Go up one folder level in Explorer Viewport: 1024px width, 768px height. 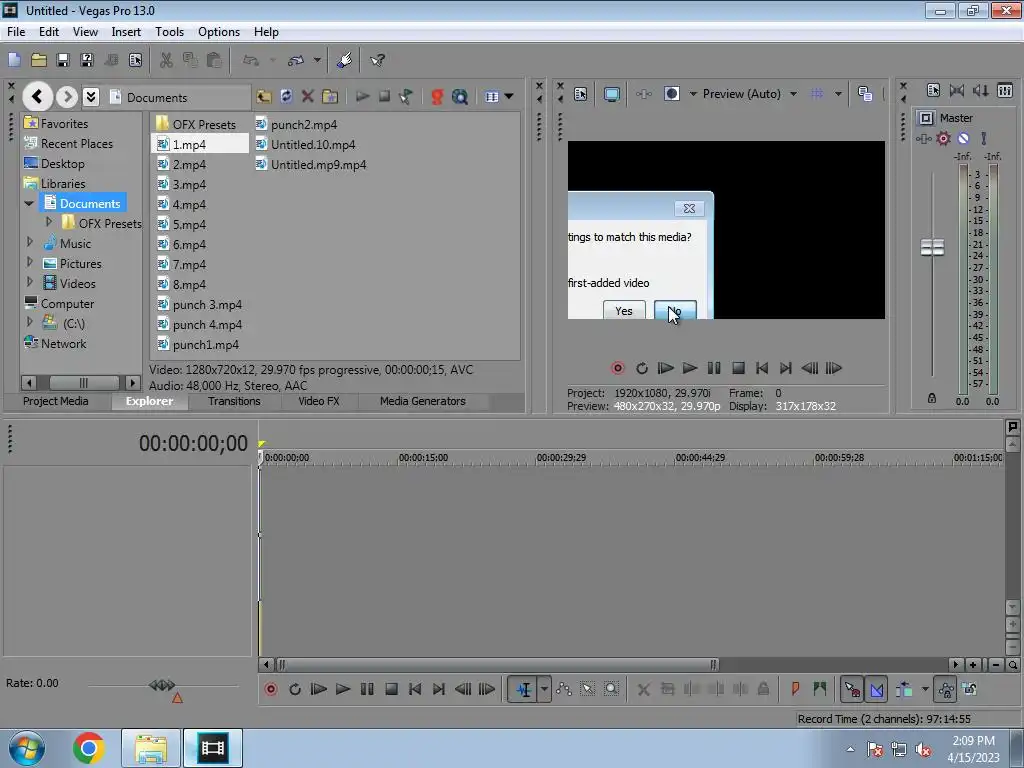264,97
